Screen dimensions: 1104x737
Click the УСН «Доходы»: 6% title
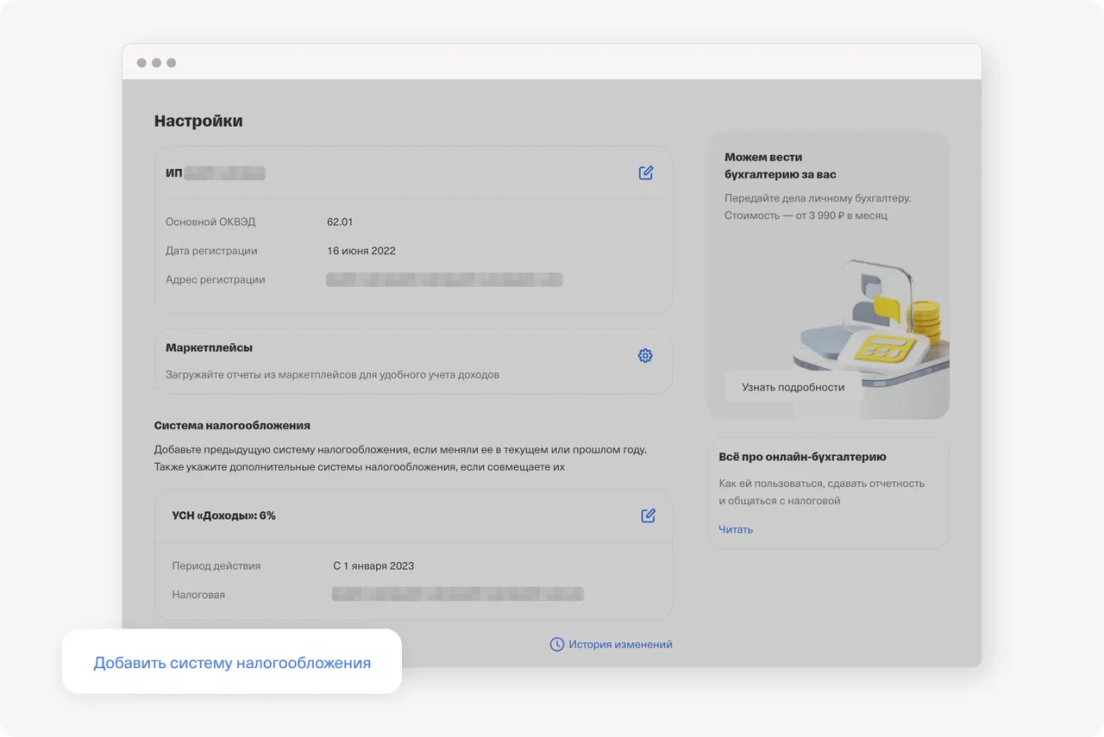point(224,515)
